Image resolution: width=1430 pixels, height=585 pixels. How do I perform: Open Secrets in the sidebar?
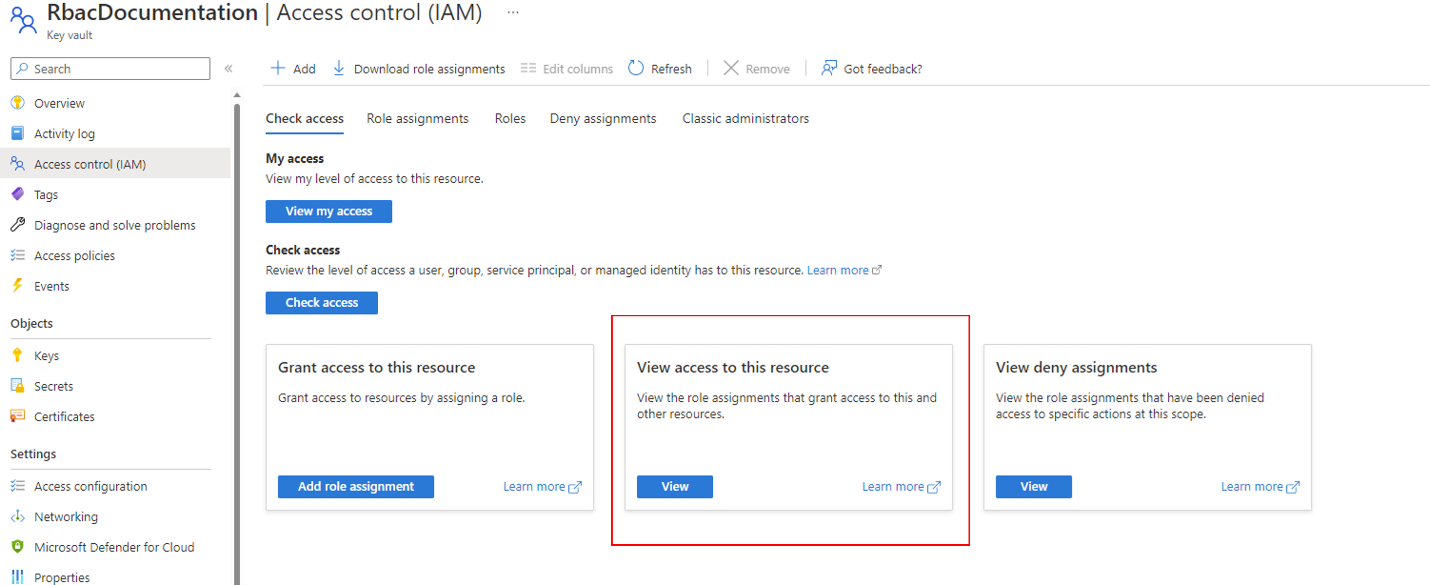(x=53, y=386)
